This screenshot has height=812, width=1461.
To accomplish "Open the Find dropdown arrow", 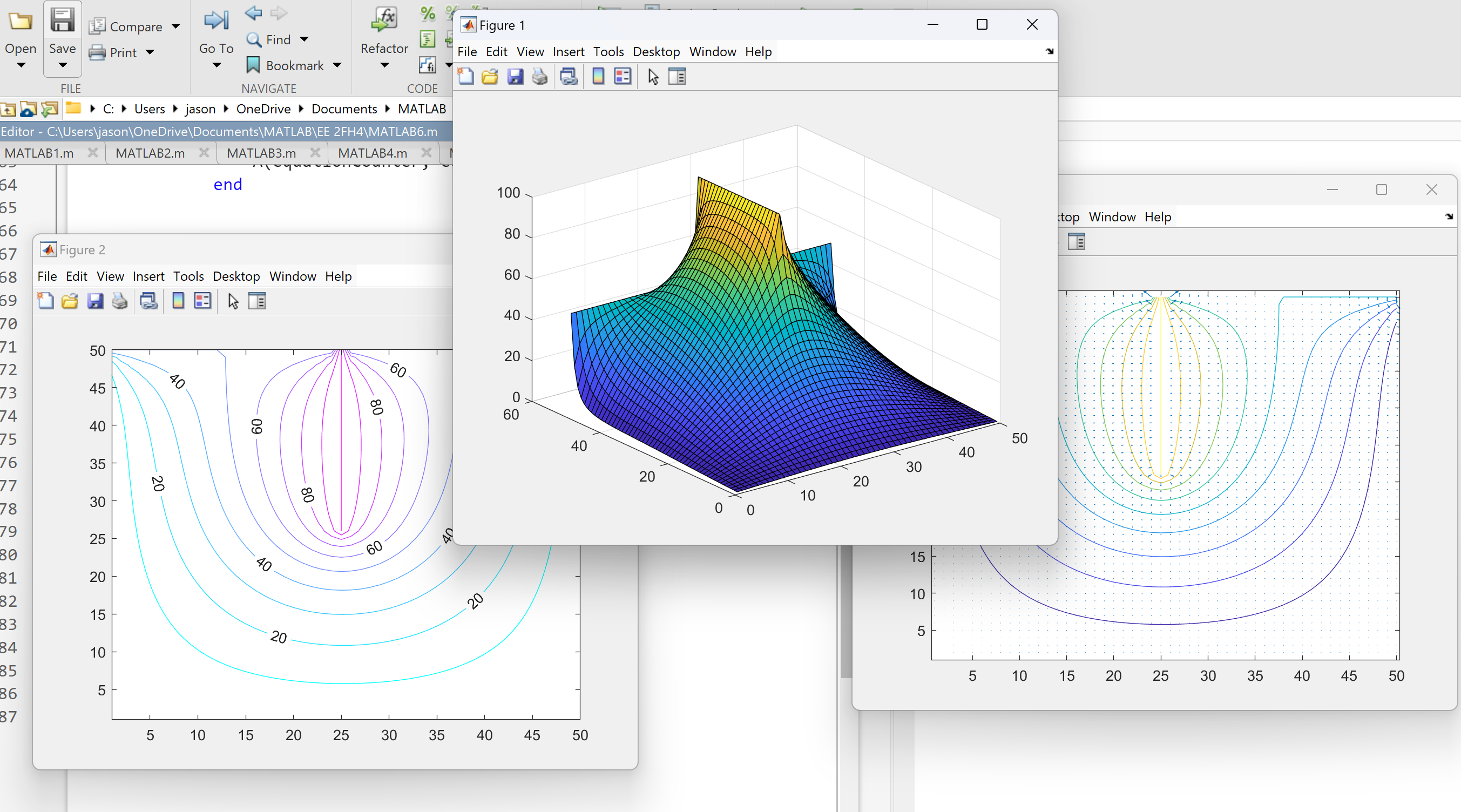I will [305, 40].
